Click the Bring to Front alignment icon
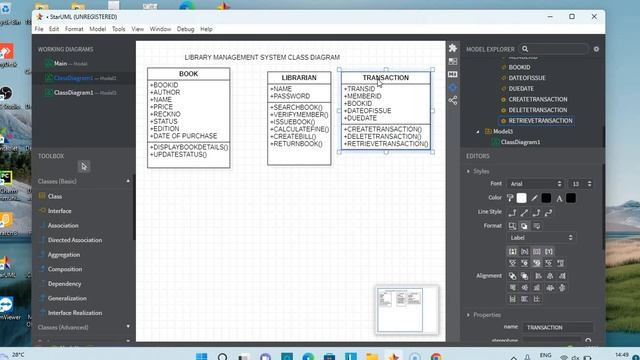This screenshot has width=640, height=360. [x=512, y=276]
